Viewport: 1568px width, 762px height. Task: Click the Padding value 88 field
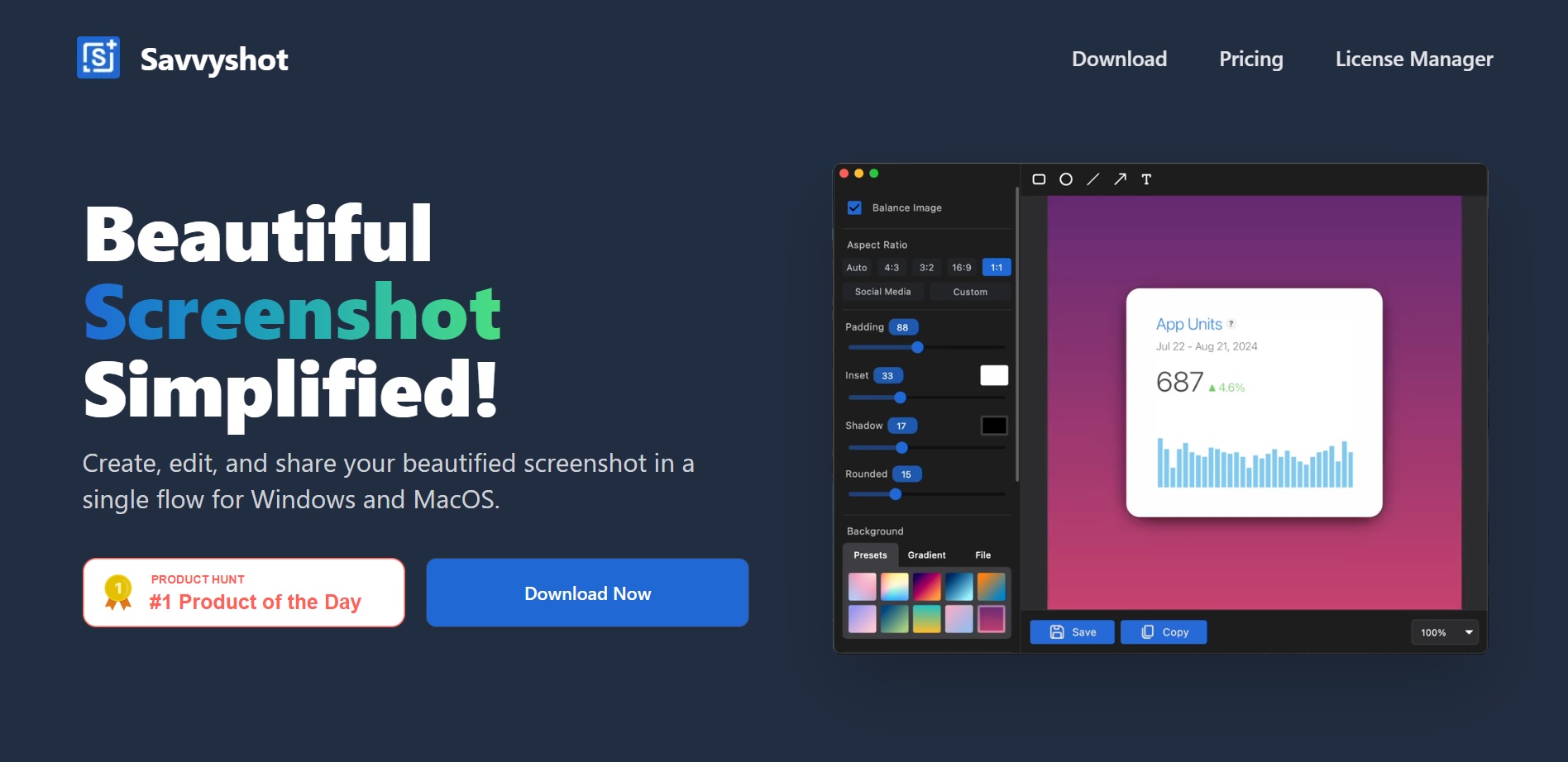coord(903,327)
